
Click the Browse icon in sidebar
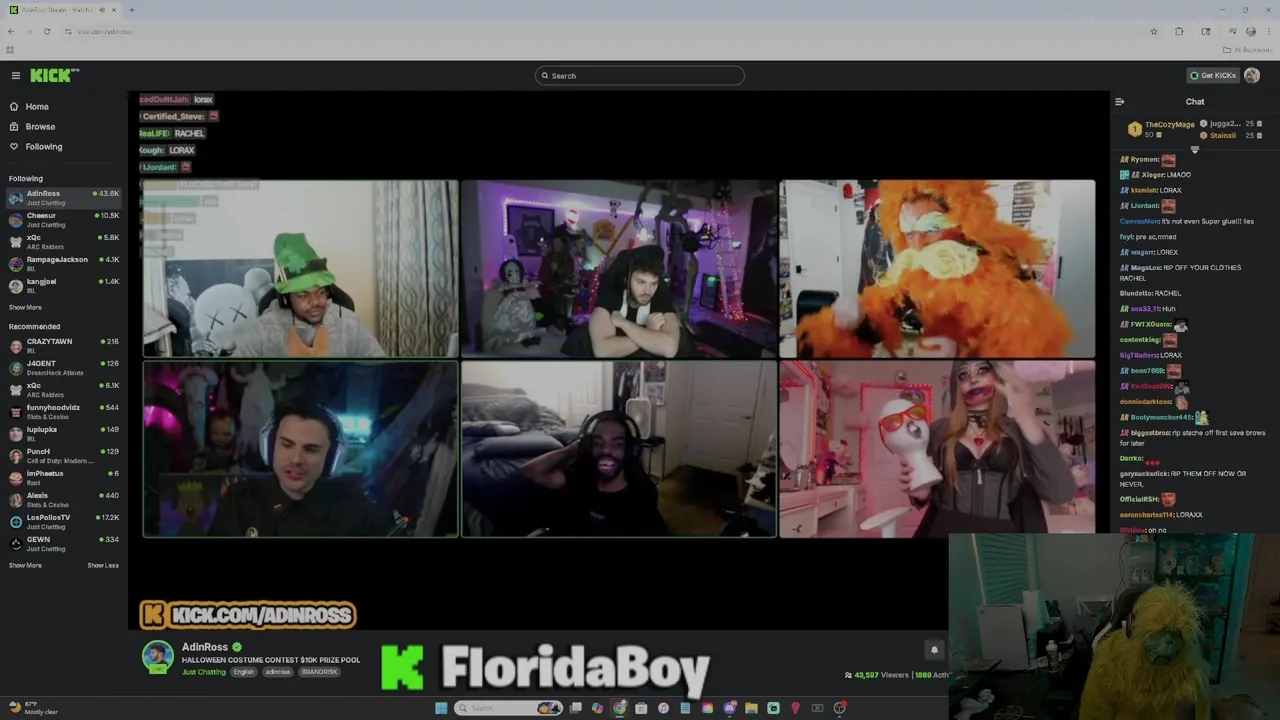tap(14, 127)
